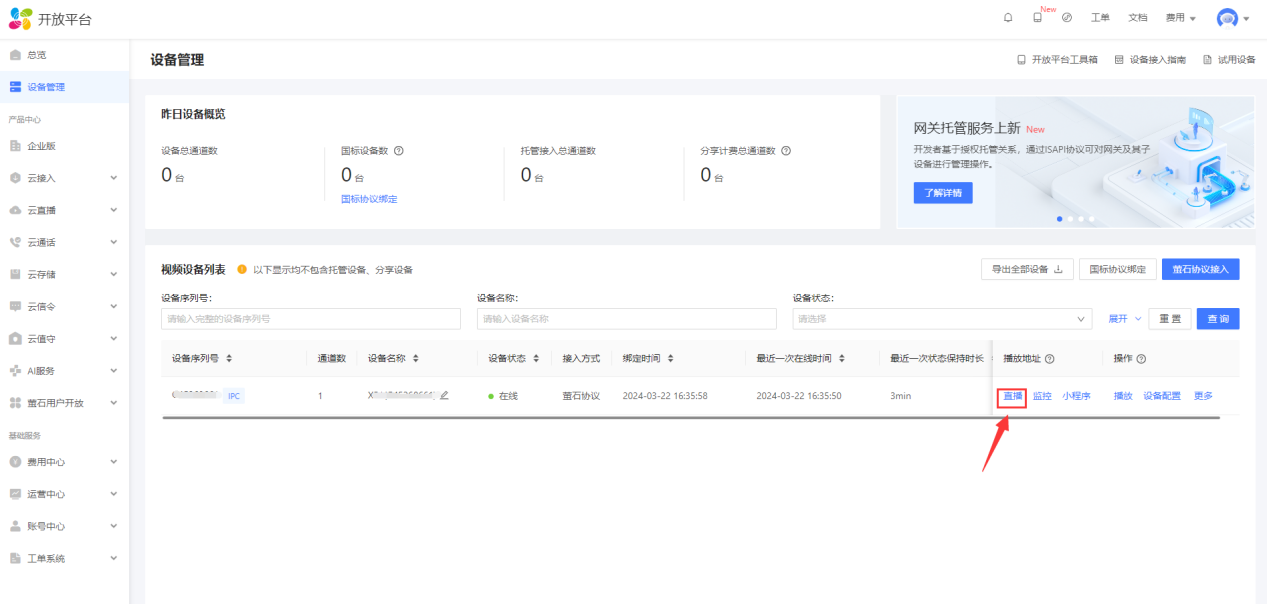Click the pencil icon to edit device name
The width and height of the screenshot is (1267, 604).
pyautogui.click(x=444, y=395)
